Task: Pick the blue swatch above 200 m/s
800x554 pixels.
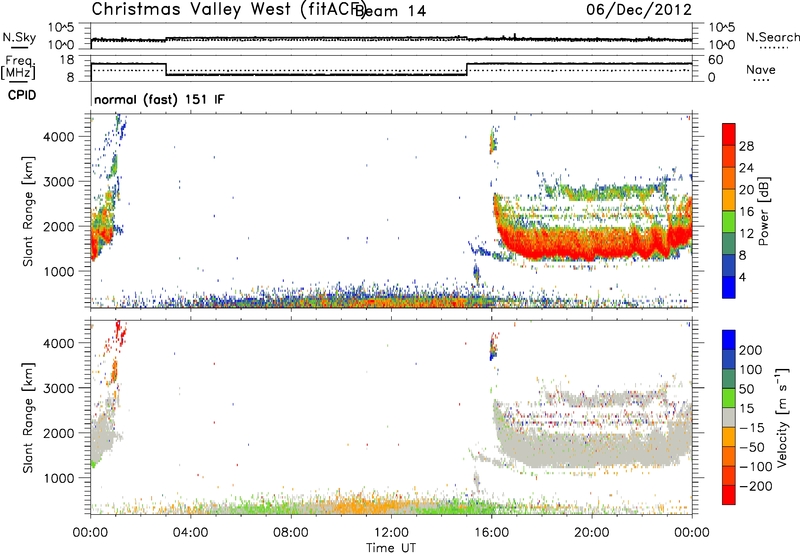Action: point(729,340)
